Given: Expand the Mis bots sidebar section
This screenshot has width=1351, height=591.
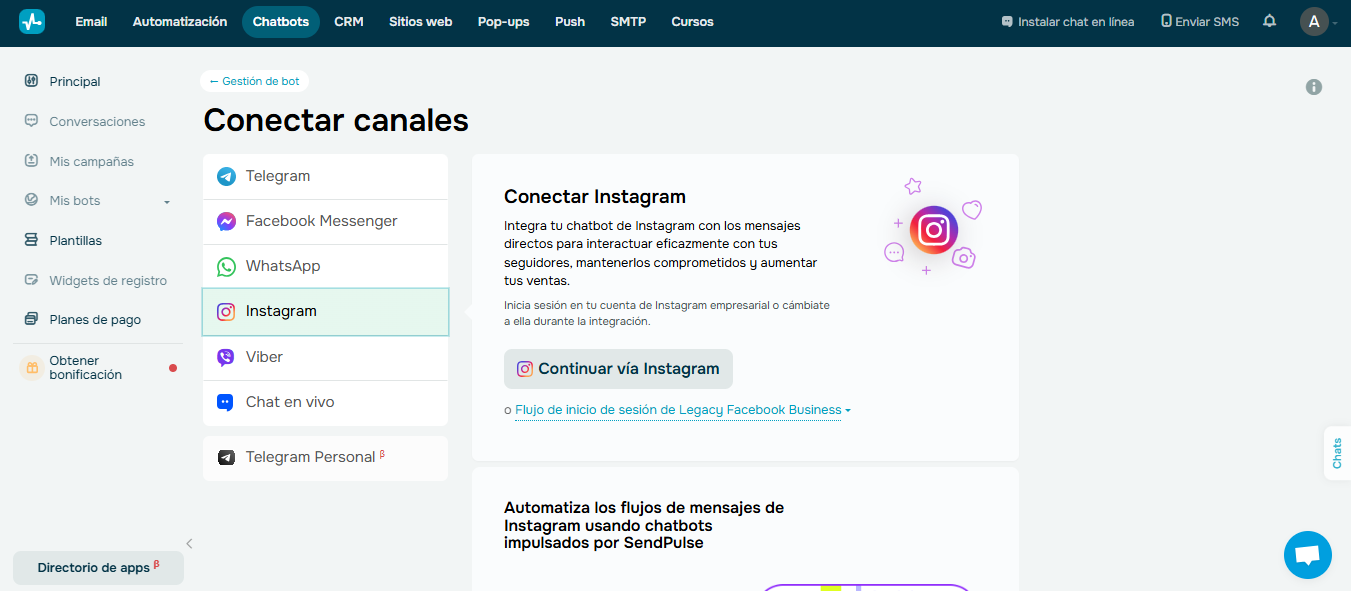Looking at the screenshot, I should [166, 200].
